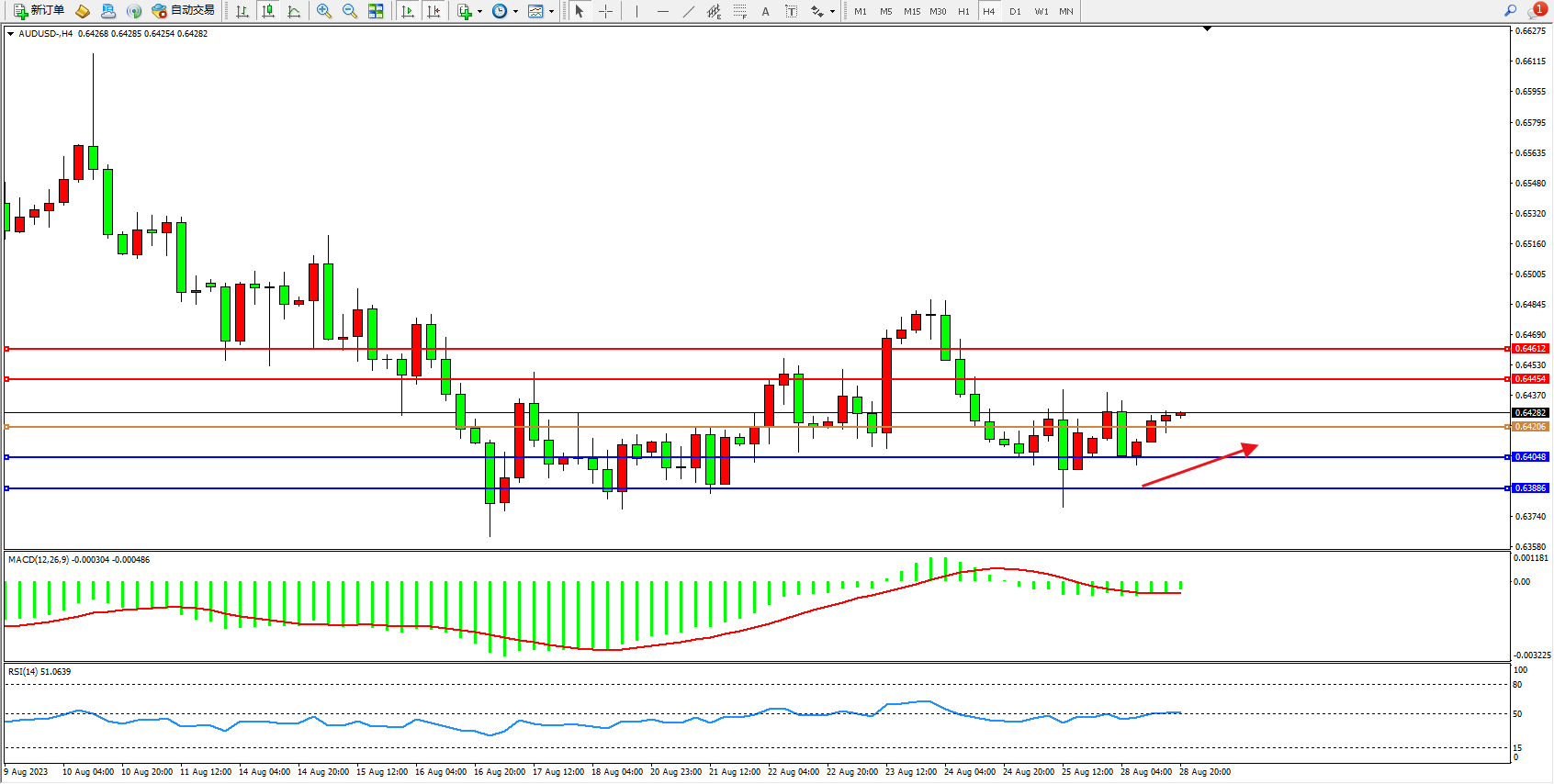Click the Zoom In magnifier icon
1554x784 pixels.
[324, 11]
